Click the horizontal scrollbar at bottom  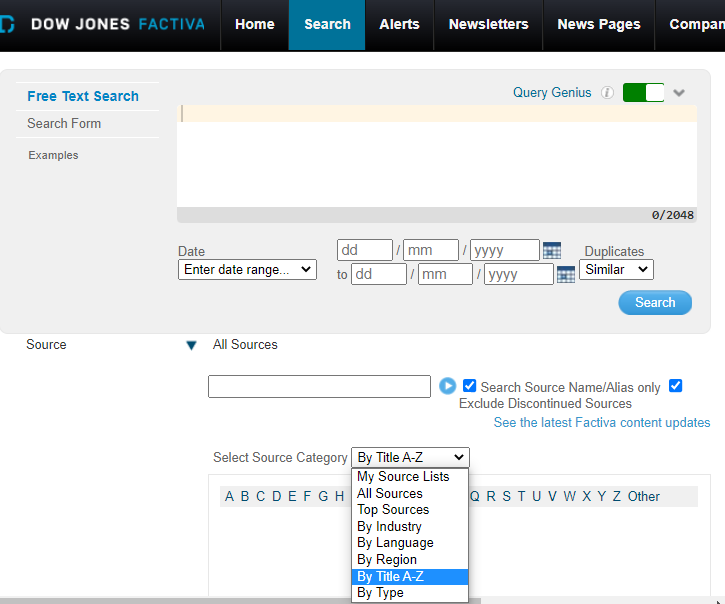click(240, 601)
